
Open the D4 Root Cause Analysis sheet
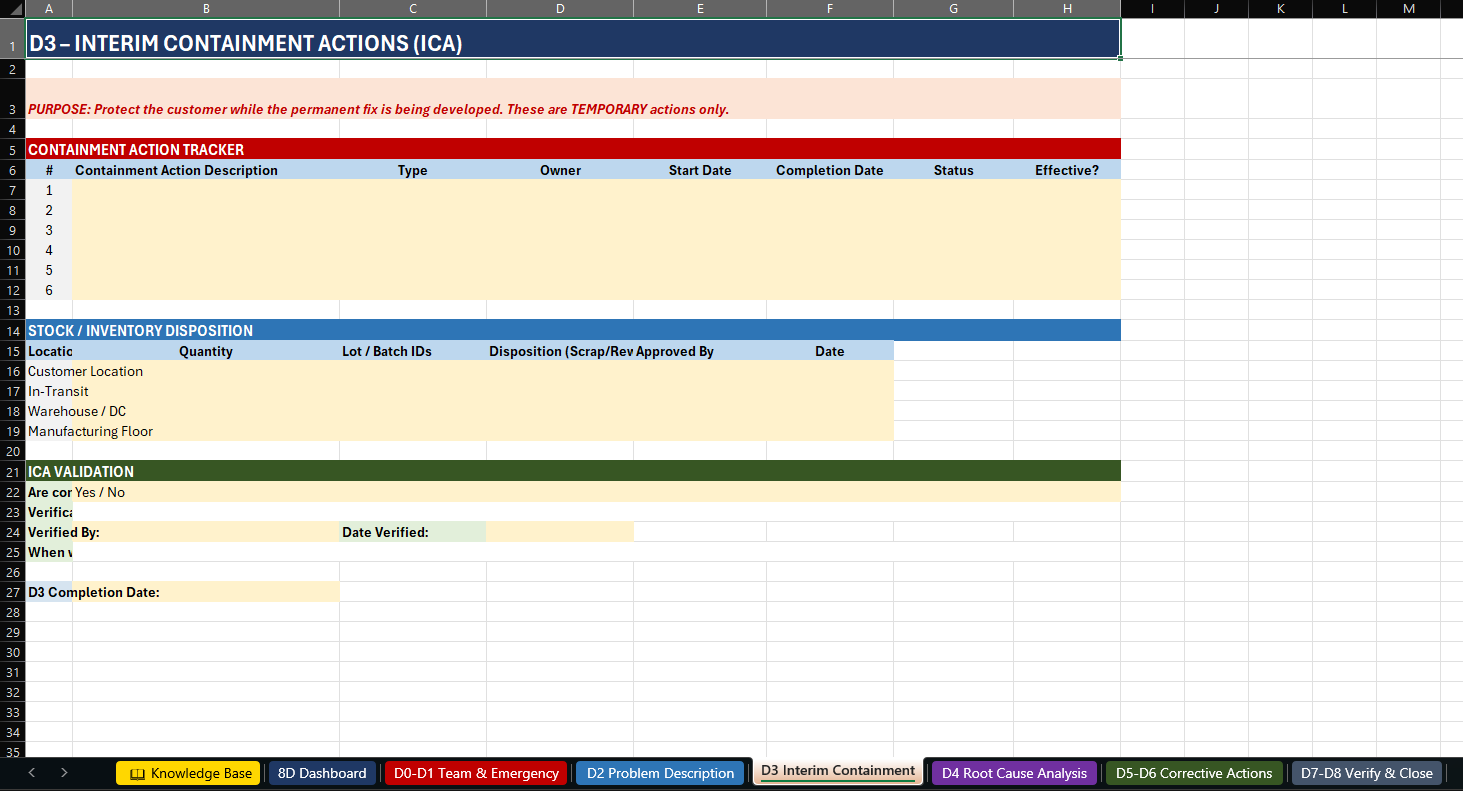[1013, 773]
